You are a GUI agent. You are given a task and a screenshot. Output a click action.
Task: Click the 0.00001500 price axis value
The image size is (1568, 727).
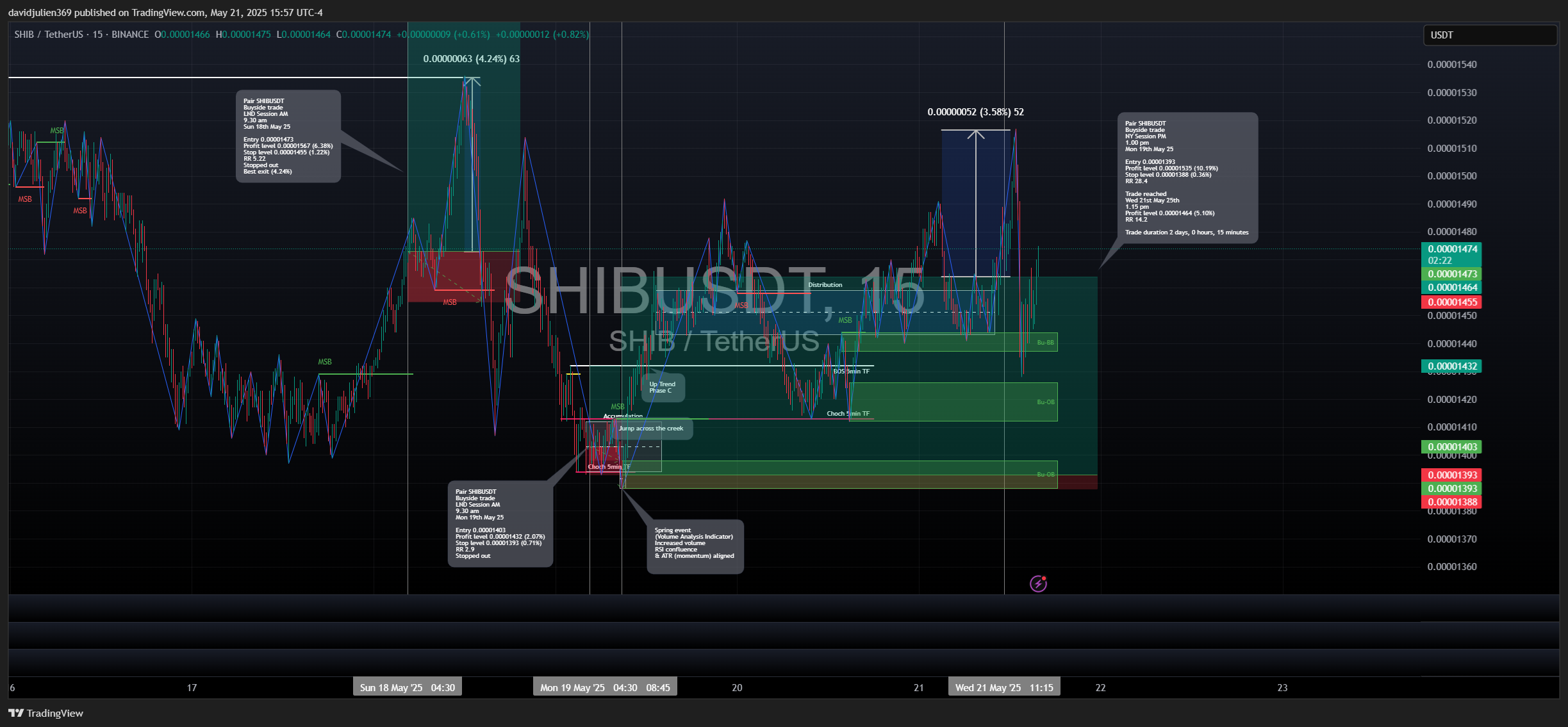click(x=1452, y=176)
